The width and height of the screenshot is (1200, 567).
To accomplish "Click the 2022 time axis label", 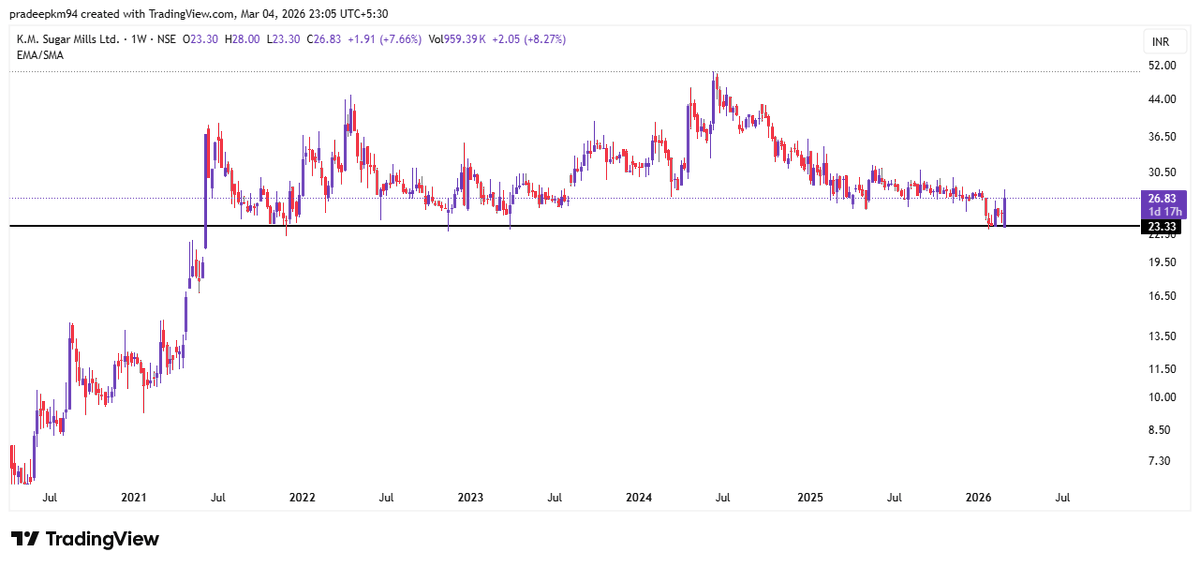I will point(302,497).
